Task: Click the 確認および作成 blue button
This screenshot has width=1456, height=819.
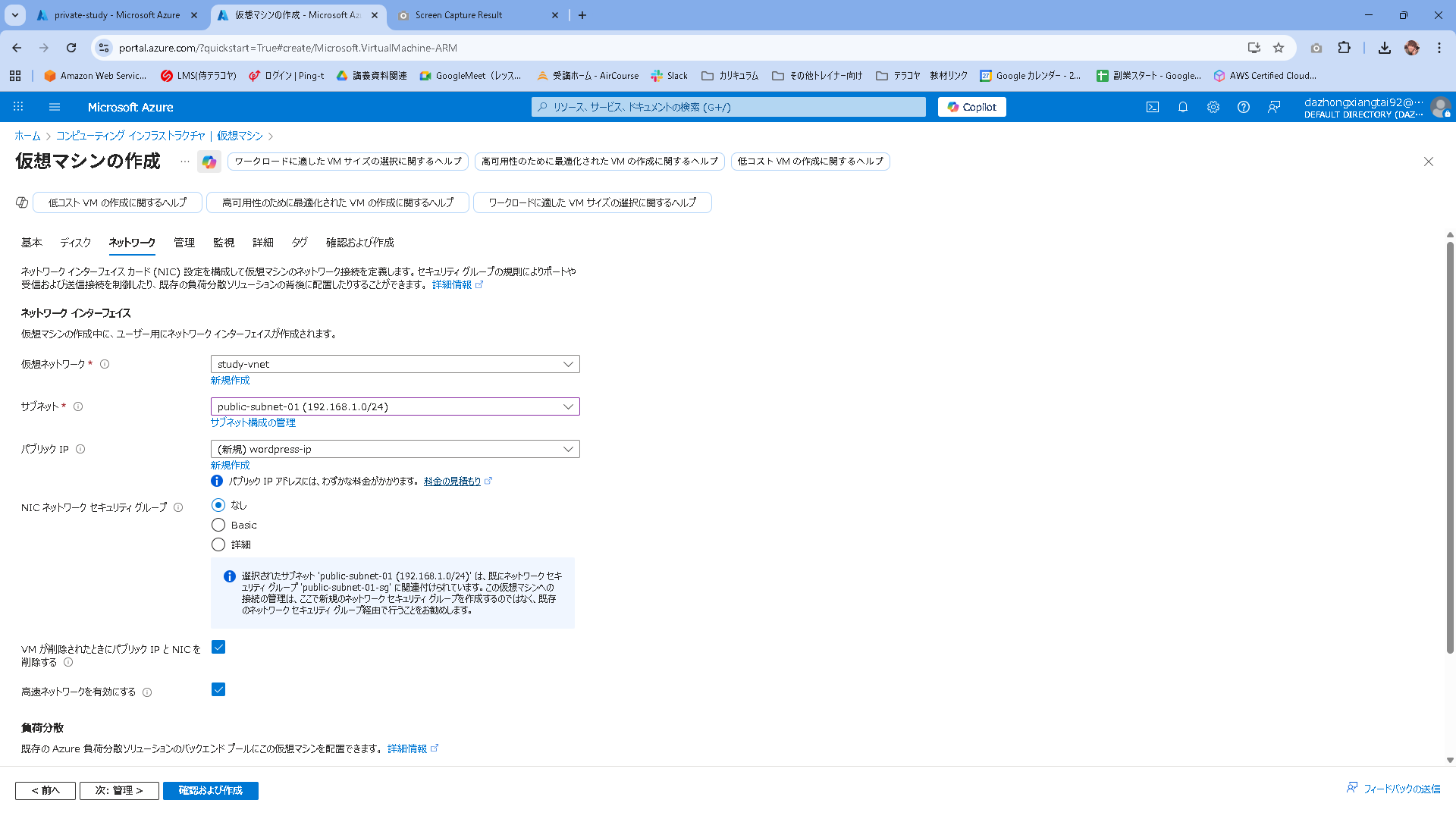Action: [210, 790]
